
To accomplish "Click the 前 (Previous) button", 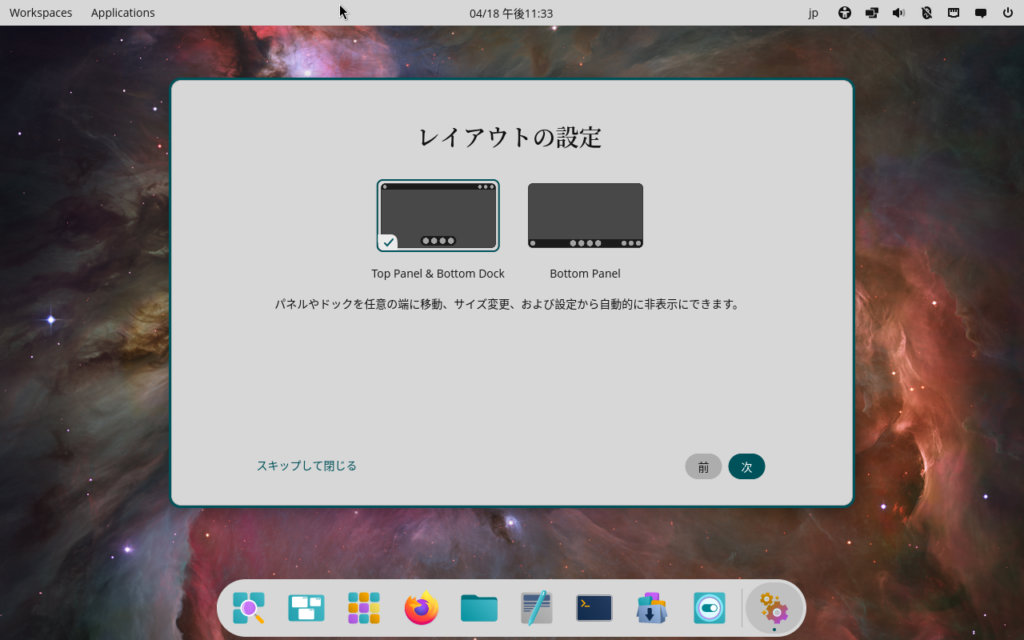I will 703,466.
